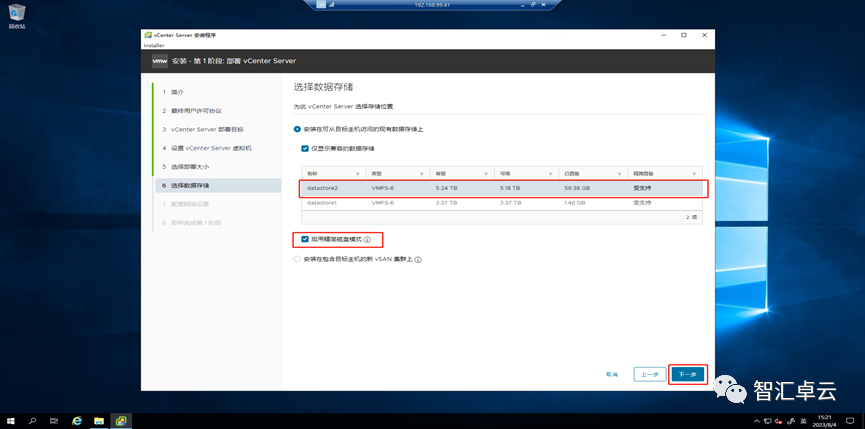
Task: Open the Installer menu in the window
Action: pyautogui.click(x=154, y=45)
